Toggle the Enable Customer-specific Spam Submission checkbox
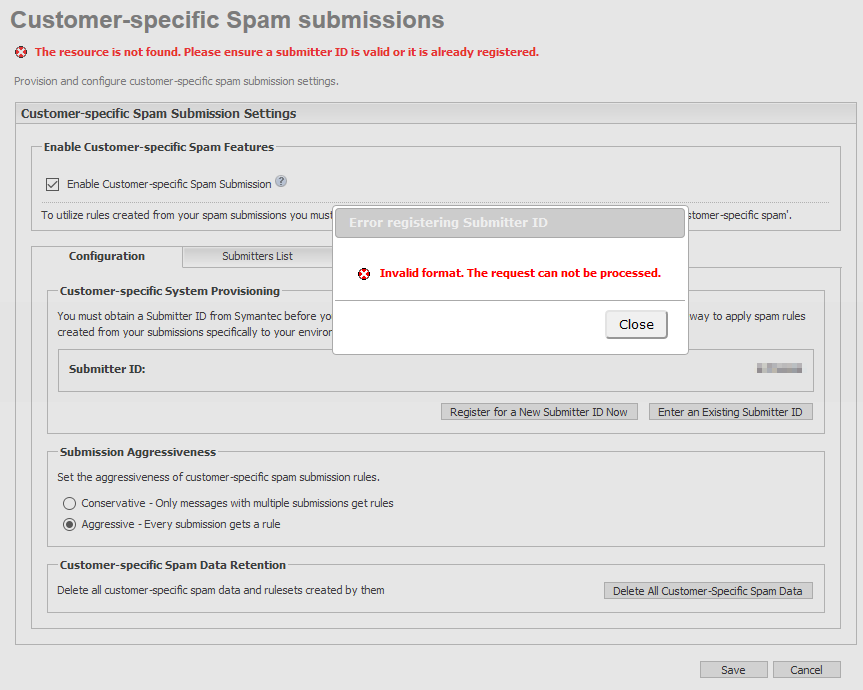The height and width of the screenshot is (690, 863). [x=53, y=184]
